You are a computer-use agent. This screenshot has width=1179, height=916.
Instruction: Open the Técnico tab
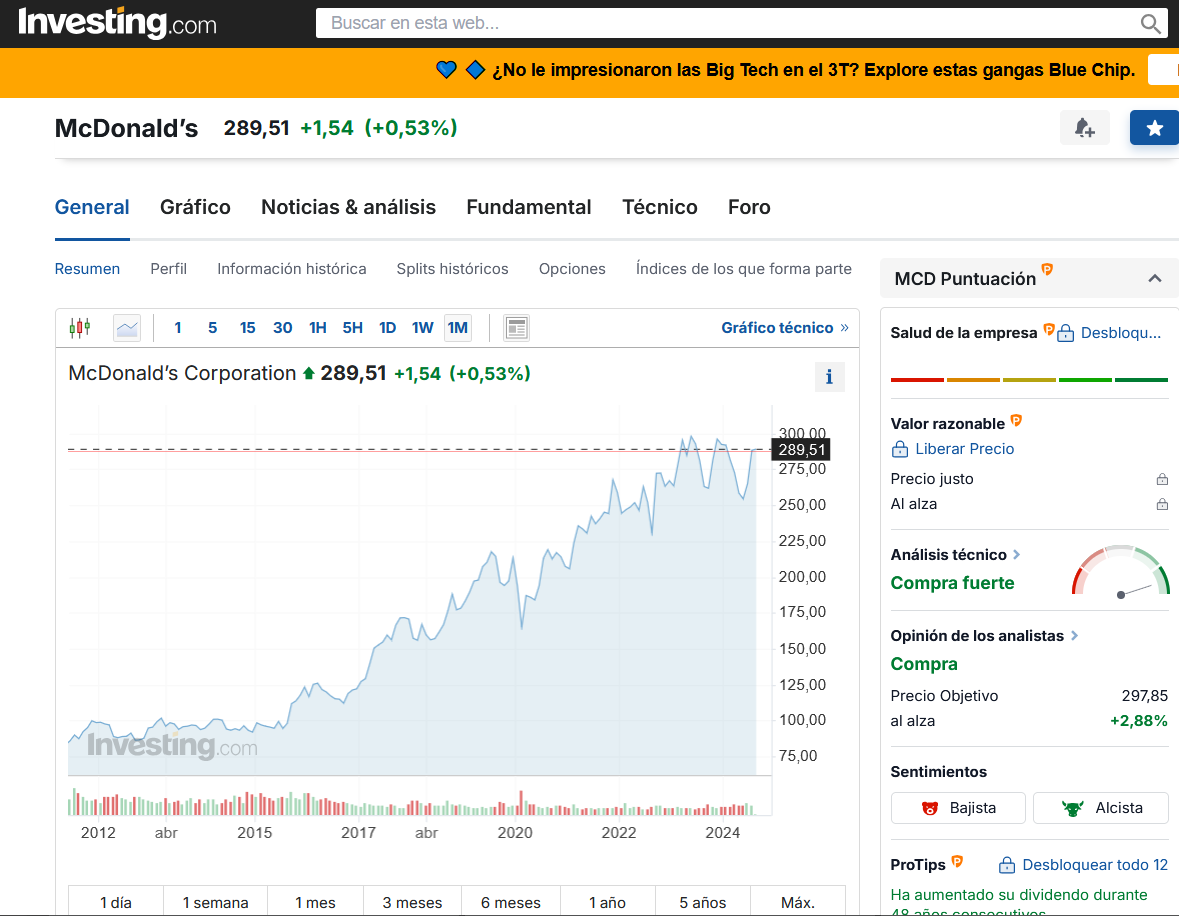click(660, 208)
